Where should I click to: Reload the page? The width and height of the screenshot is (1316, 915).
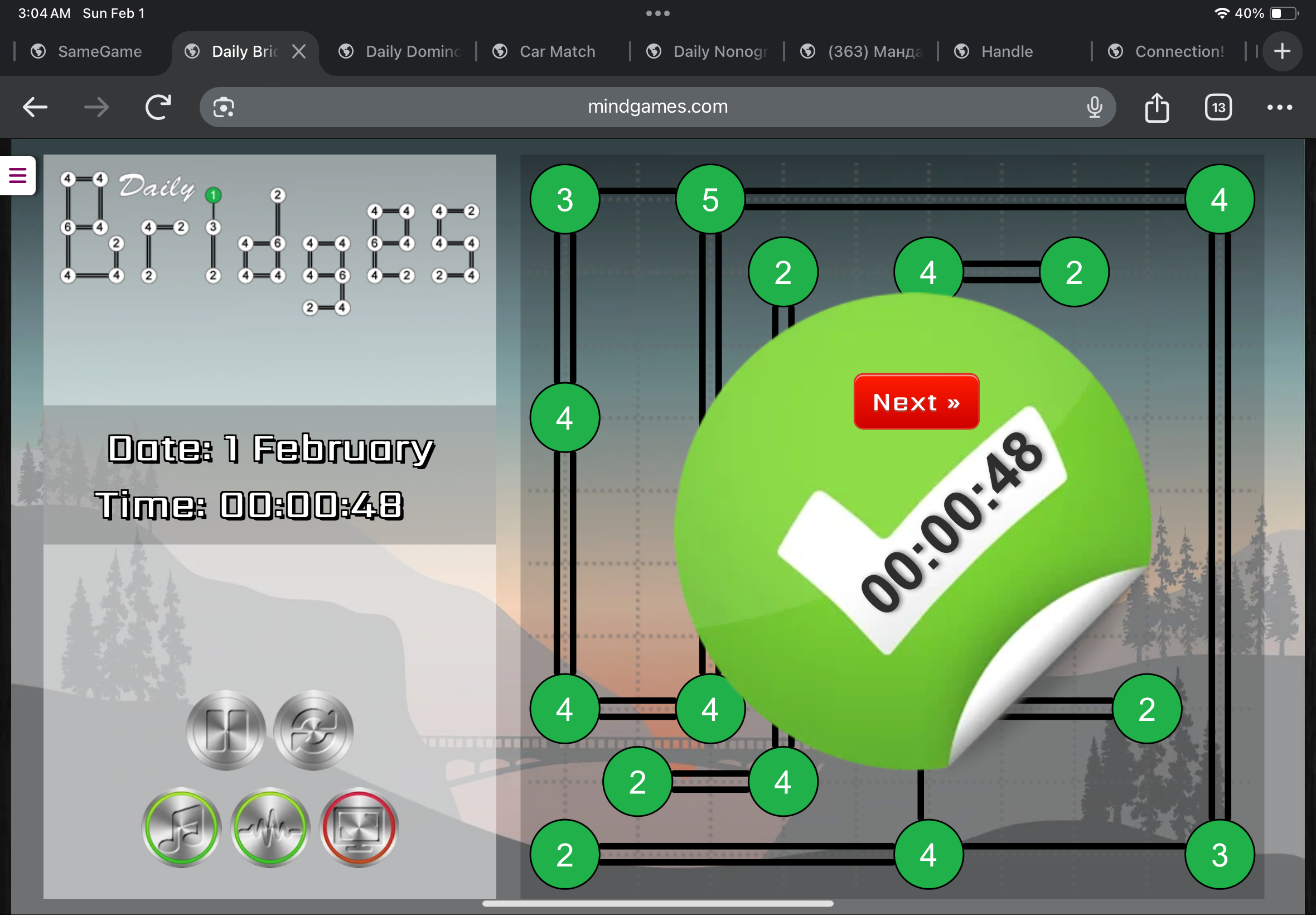158,107
